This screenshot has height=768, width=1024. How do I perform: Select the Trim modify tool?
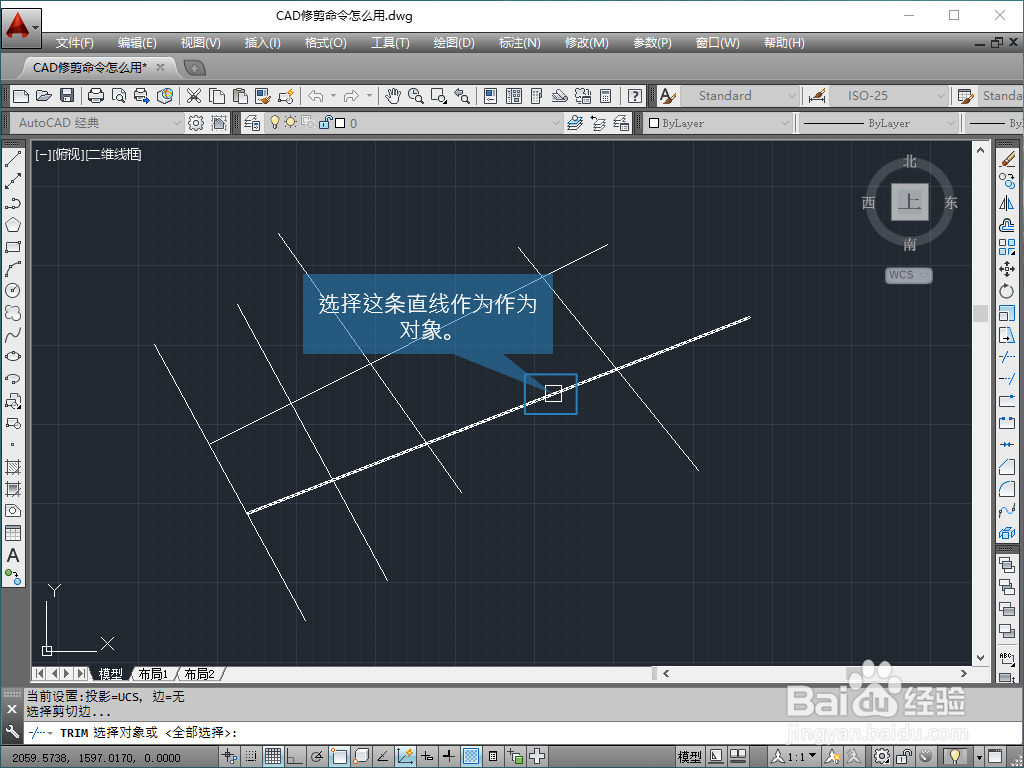coord(1007,357)
